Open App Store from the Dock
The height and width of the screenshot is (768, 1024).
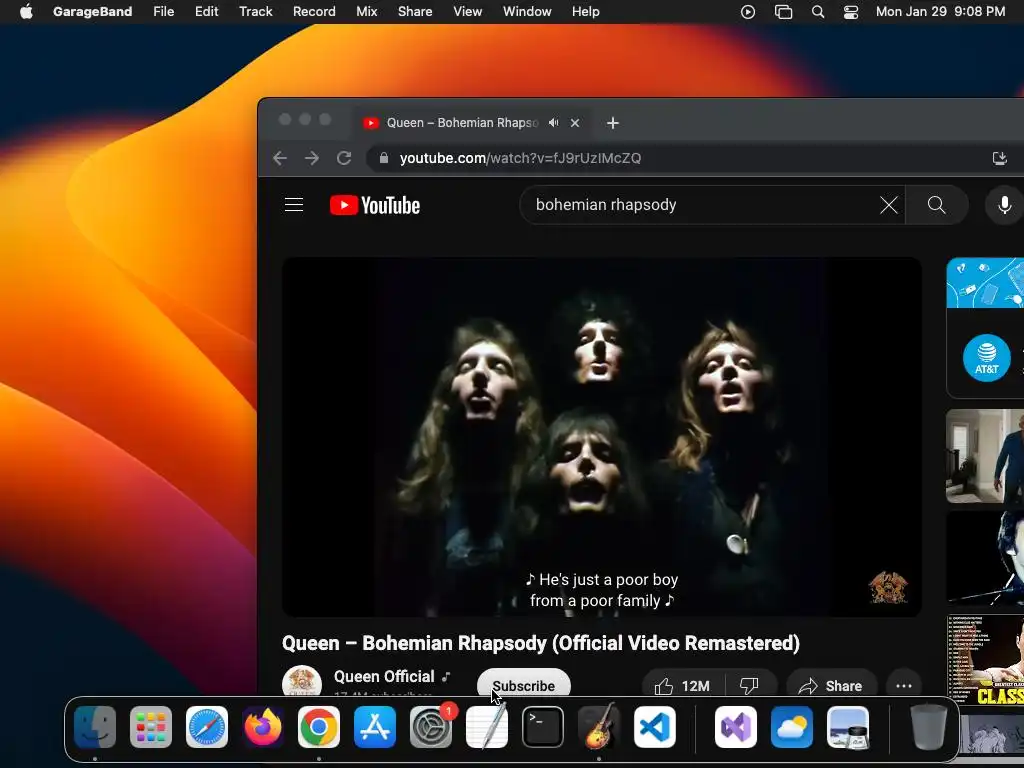coord(375,727)
